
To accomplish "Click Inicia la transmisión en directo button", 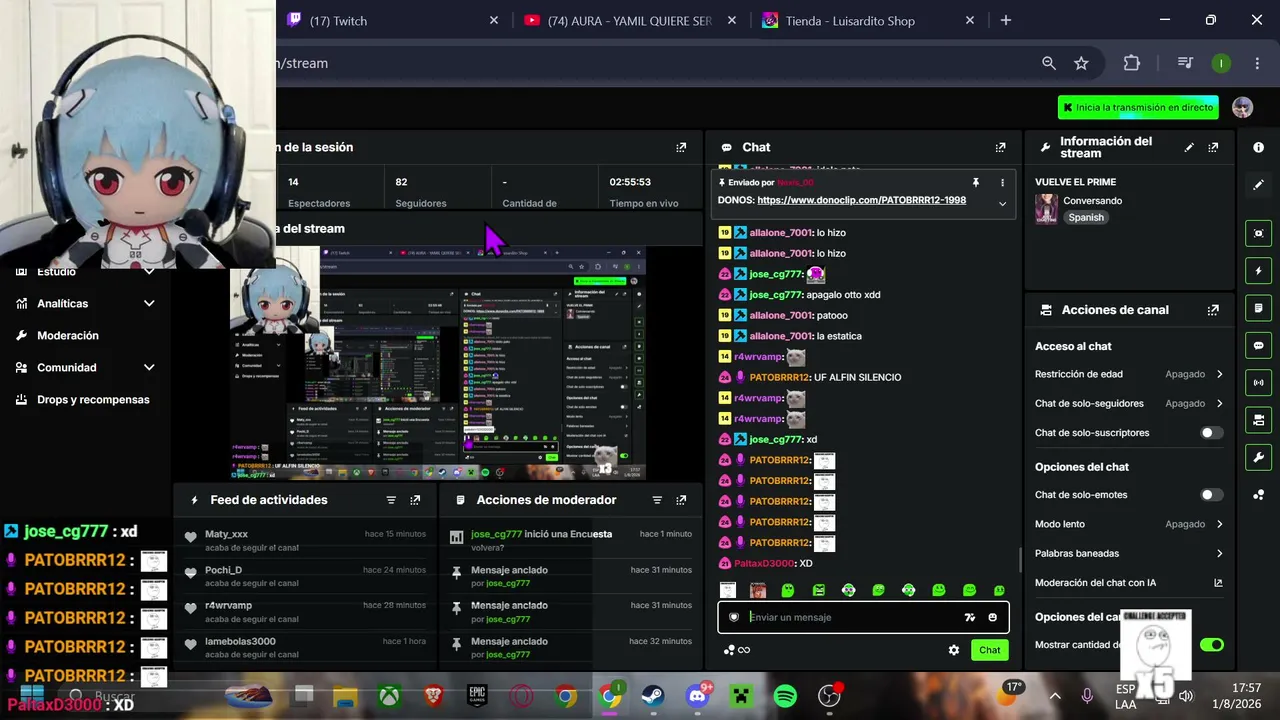I will (x=1138, y=107).
